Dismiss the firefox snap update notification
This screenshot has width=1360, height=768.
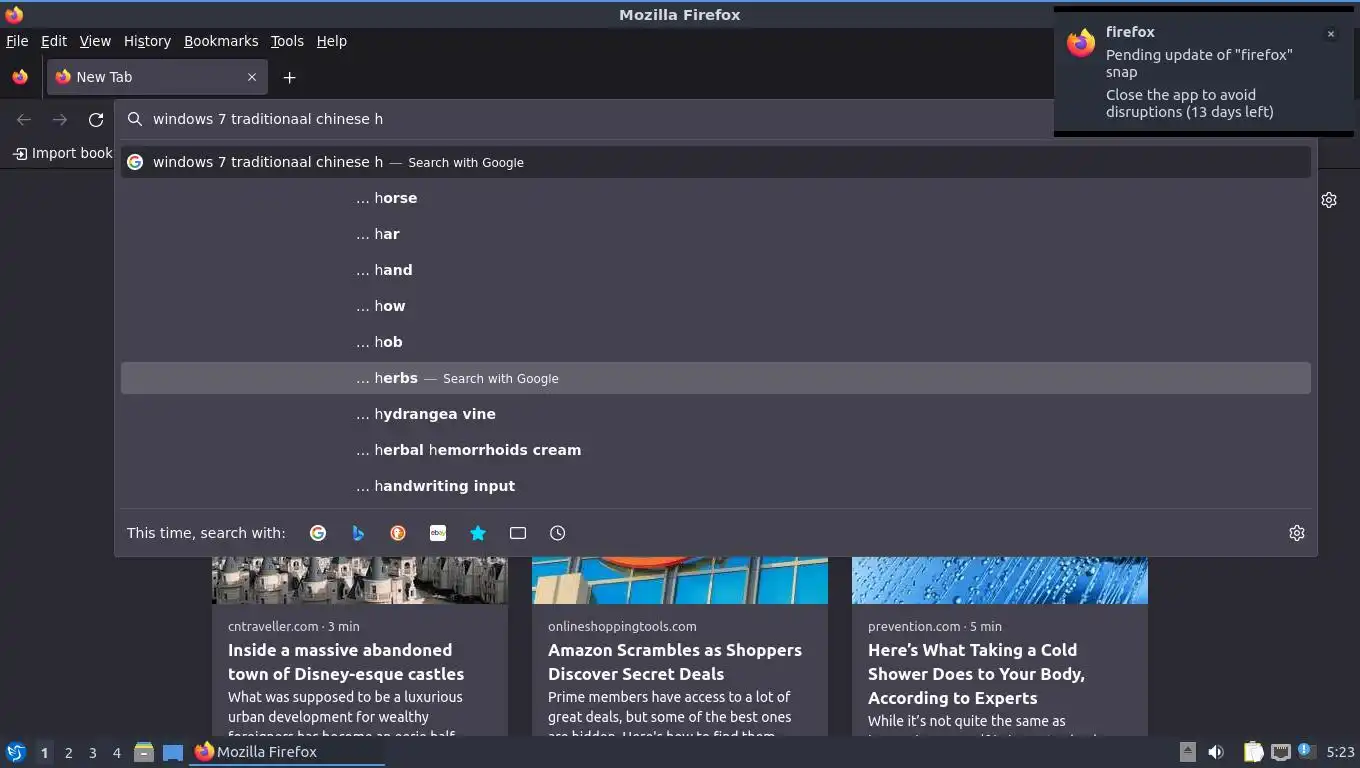tap(1331, 34)
